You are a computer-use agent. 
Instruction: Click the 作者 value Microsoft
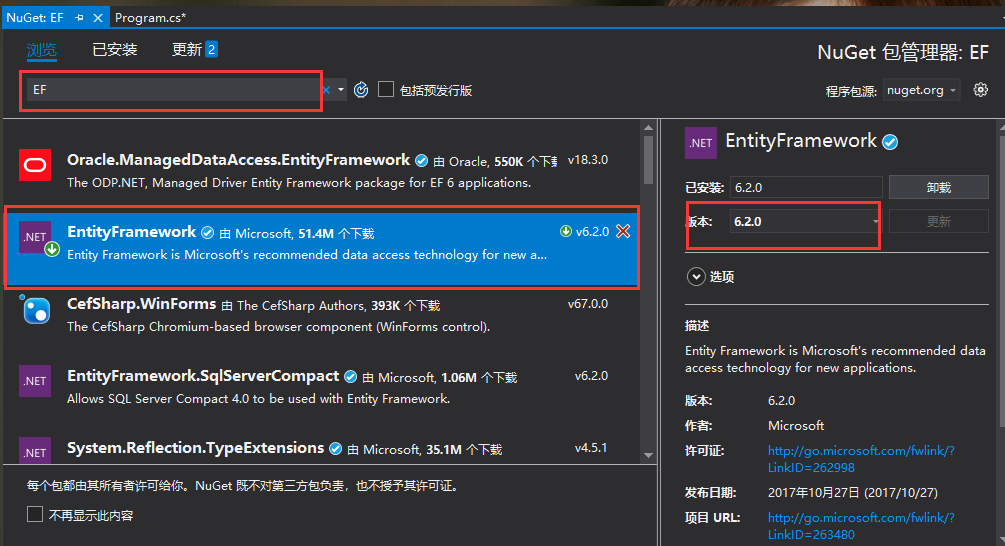(795, 426)
